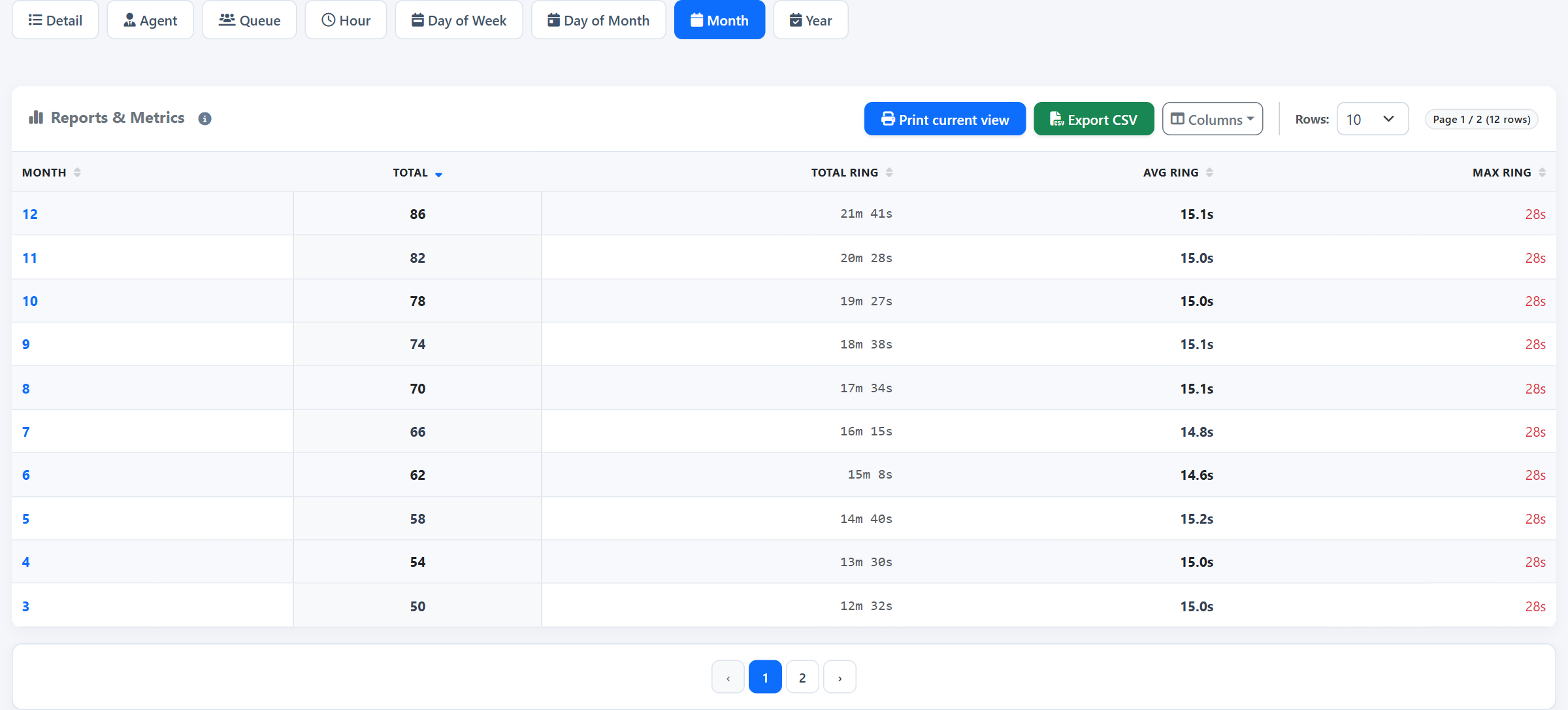Open month 5 link
Image resolution: width=1568 pixels, height=710 pixels.
tap(26, 519)
